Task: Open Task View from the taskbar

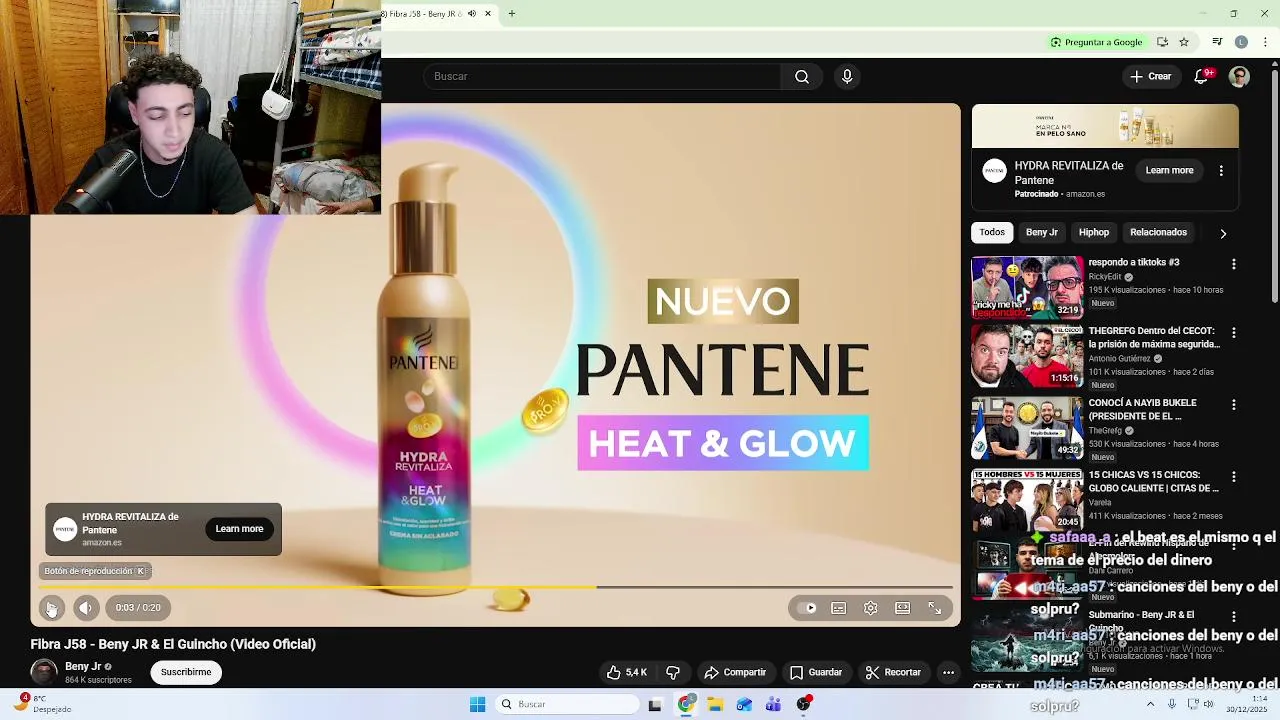Action: 655,705
